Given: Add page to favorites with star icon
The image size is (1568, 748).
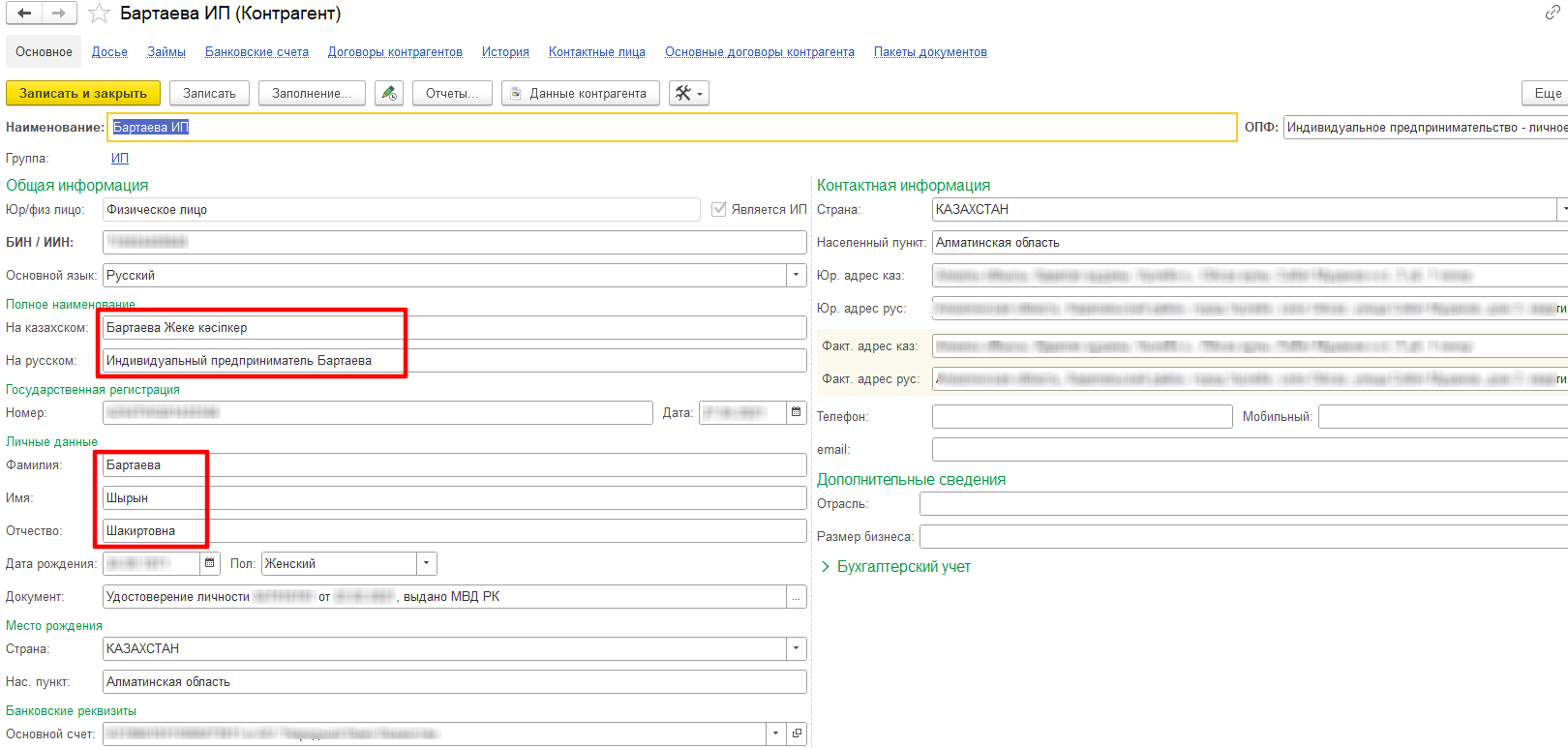Looking at the screenshot, I should pyautogui.click(x=99, y=14).
